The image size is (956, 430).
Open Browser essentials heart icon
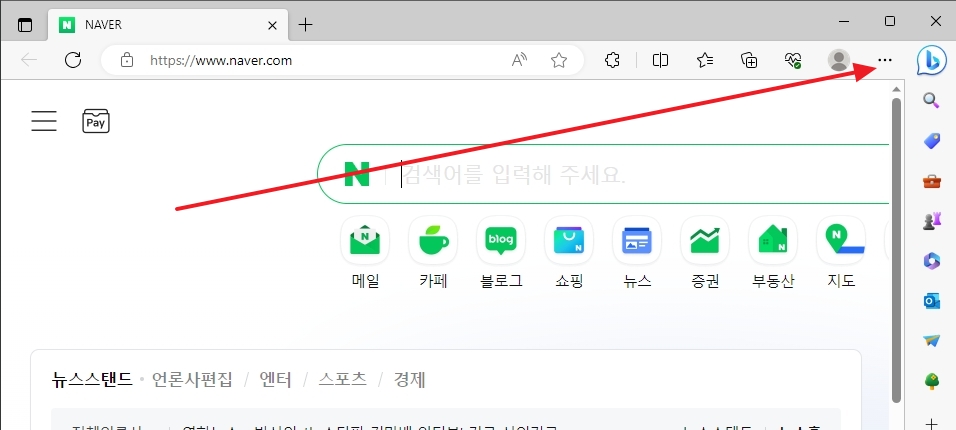793,60
